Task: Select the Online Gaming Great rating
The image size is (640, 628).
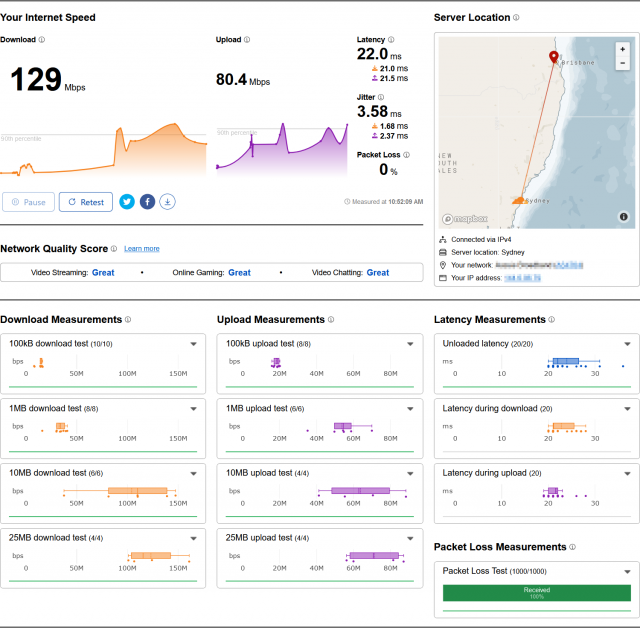Action: point(239,273)
